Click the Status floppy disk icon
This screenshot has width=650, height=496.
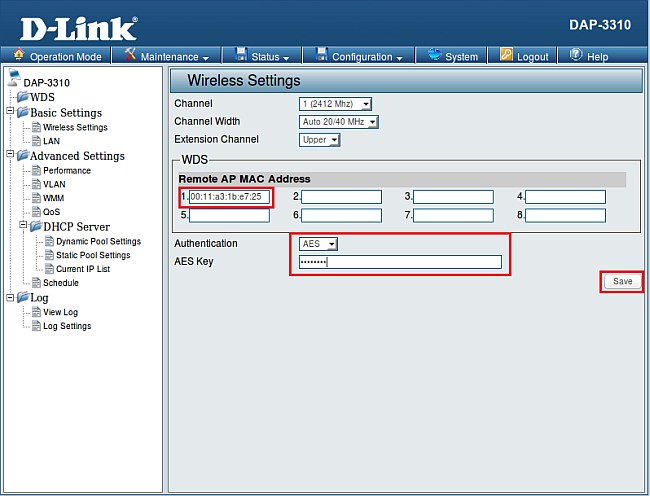point(240,56)
